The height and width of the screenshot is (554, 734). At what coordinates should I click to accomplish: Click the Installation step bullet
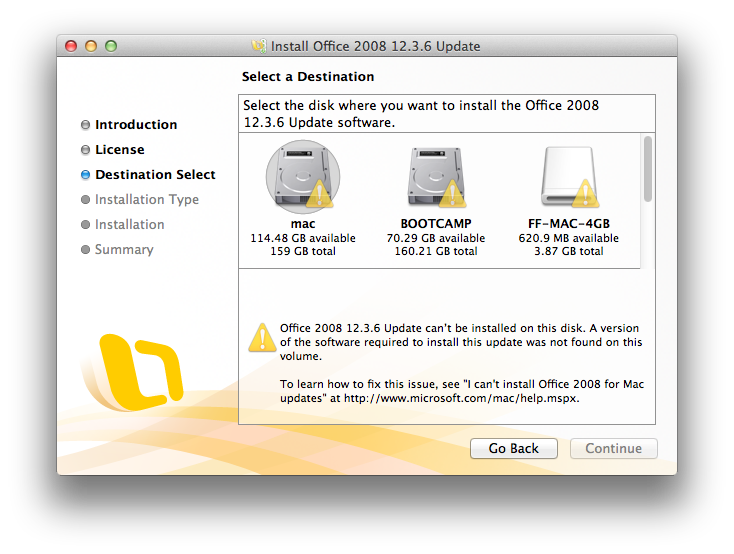pos(85,225)
